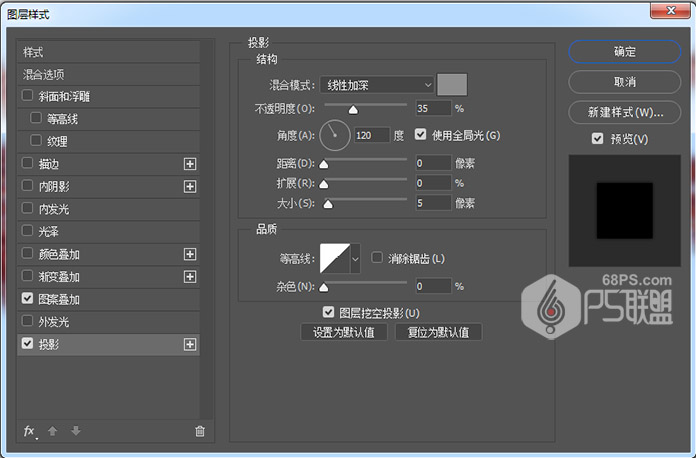The width and height of the screenshot is (696, 458).
Task: Select the 图案叠加 row label
Action: pos(59,300)
